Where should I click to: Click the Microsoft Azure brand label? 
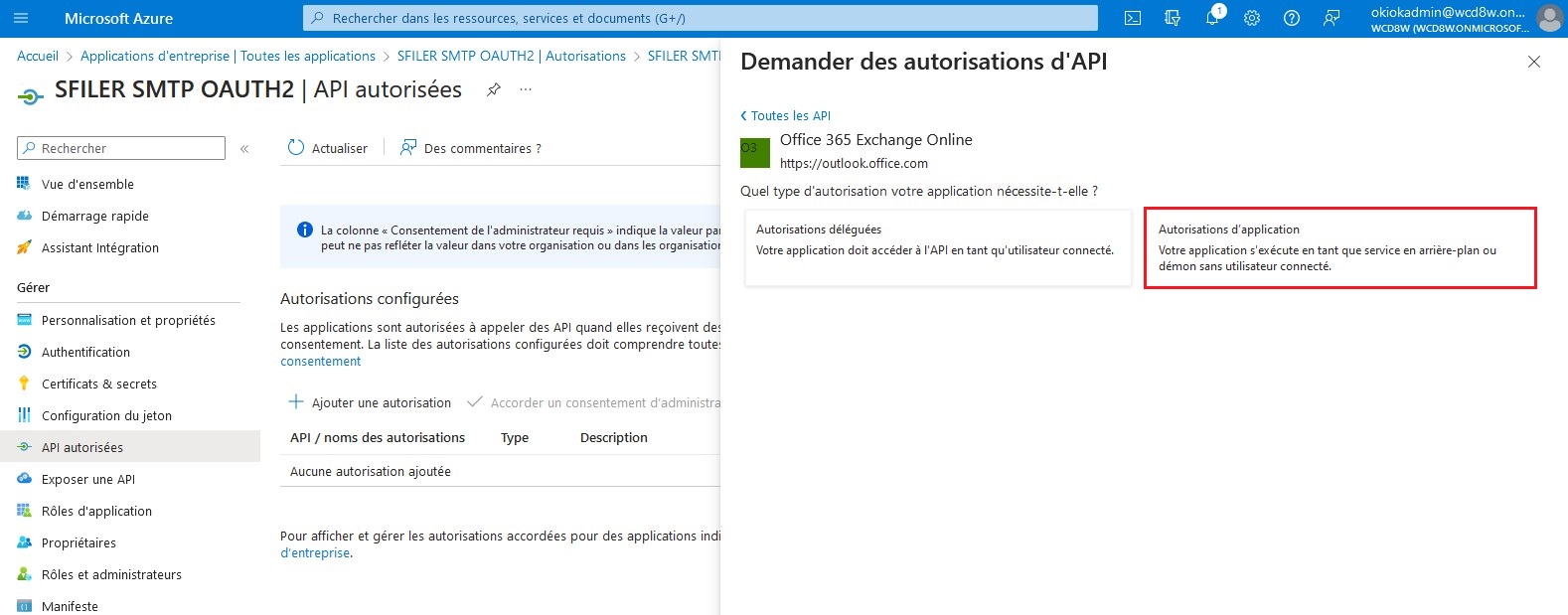(x=118, y=18)
